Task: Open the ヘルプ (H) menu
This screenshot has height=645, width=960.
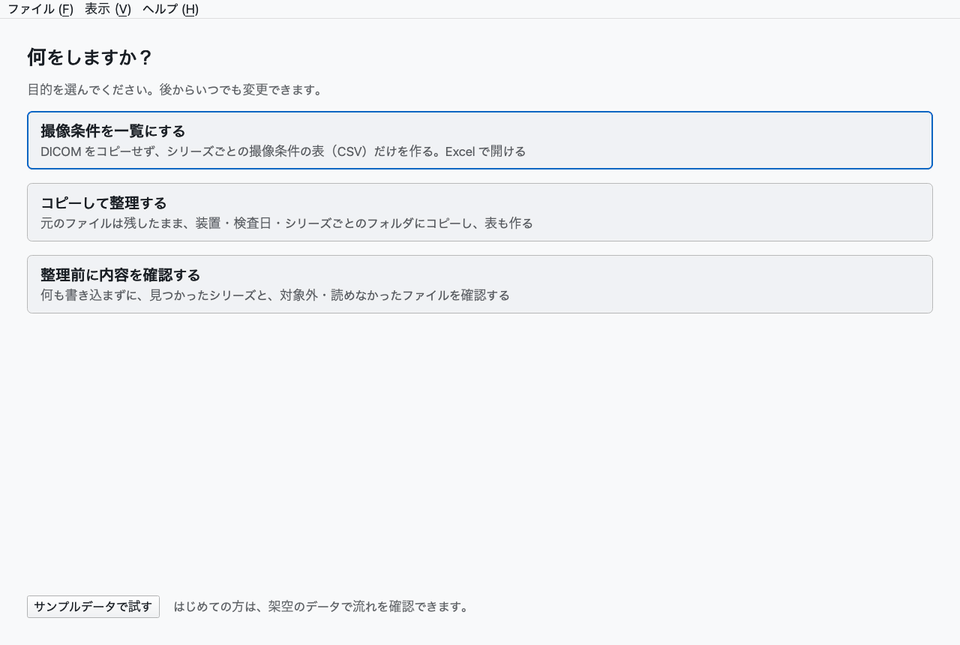Action: click(x=170, y=9)
